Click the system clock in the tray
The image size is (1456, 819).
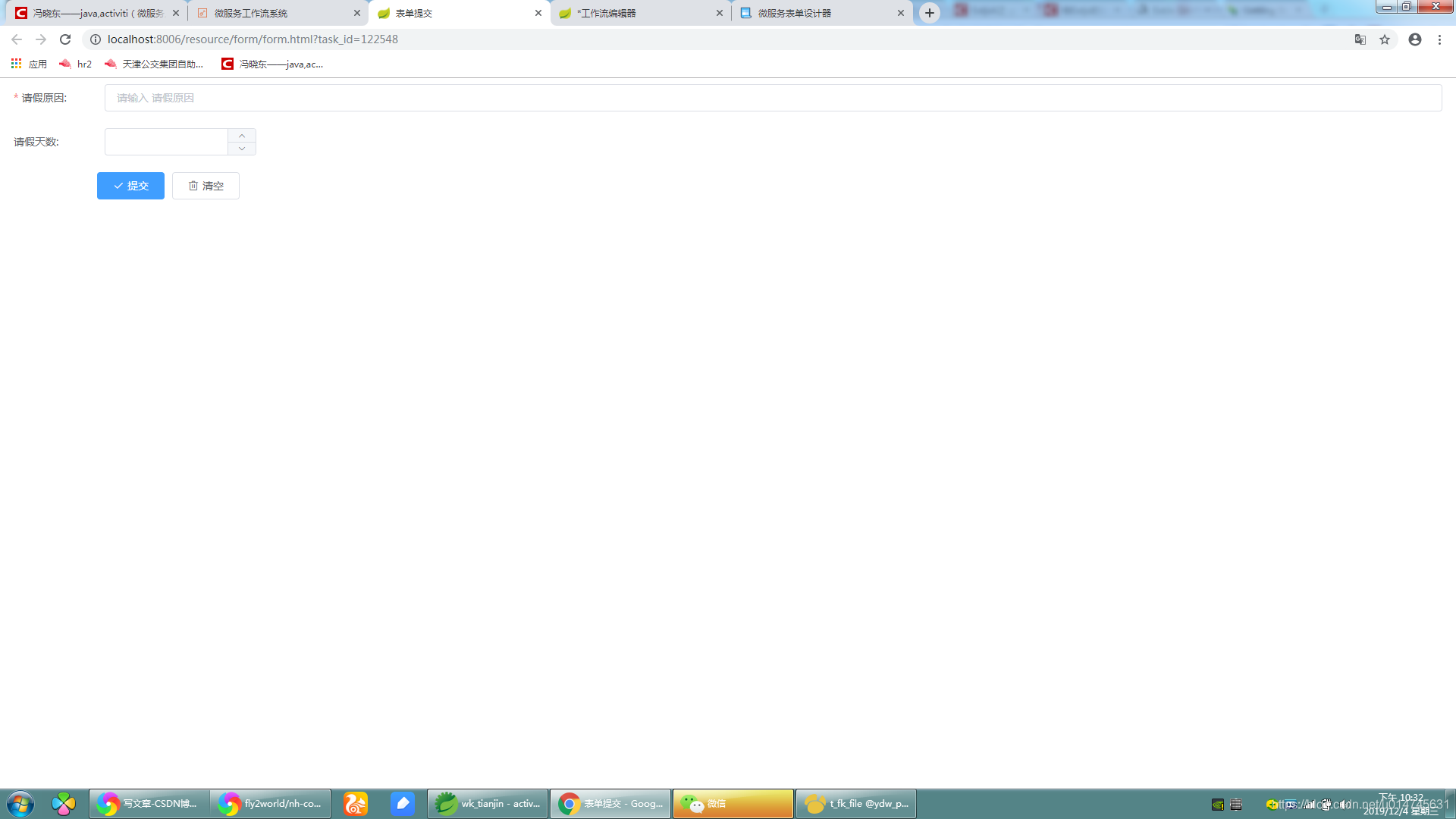tap(1401, 804)
